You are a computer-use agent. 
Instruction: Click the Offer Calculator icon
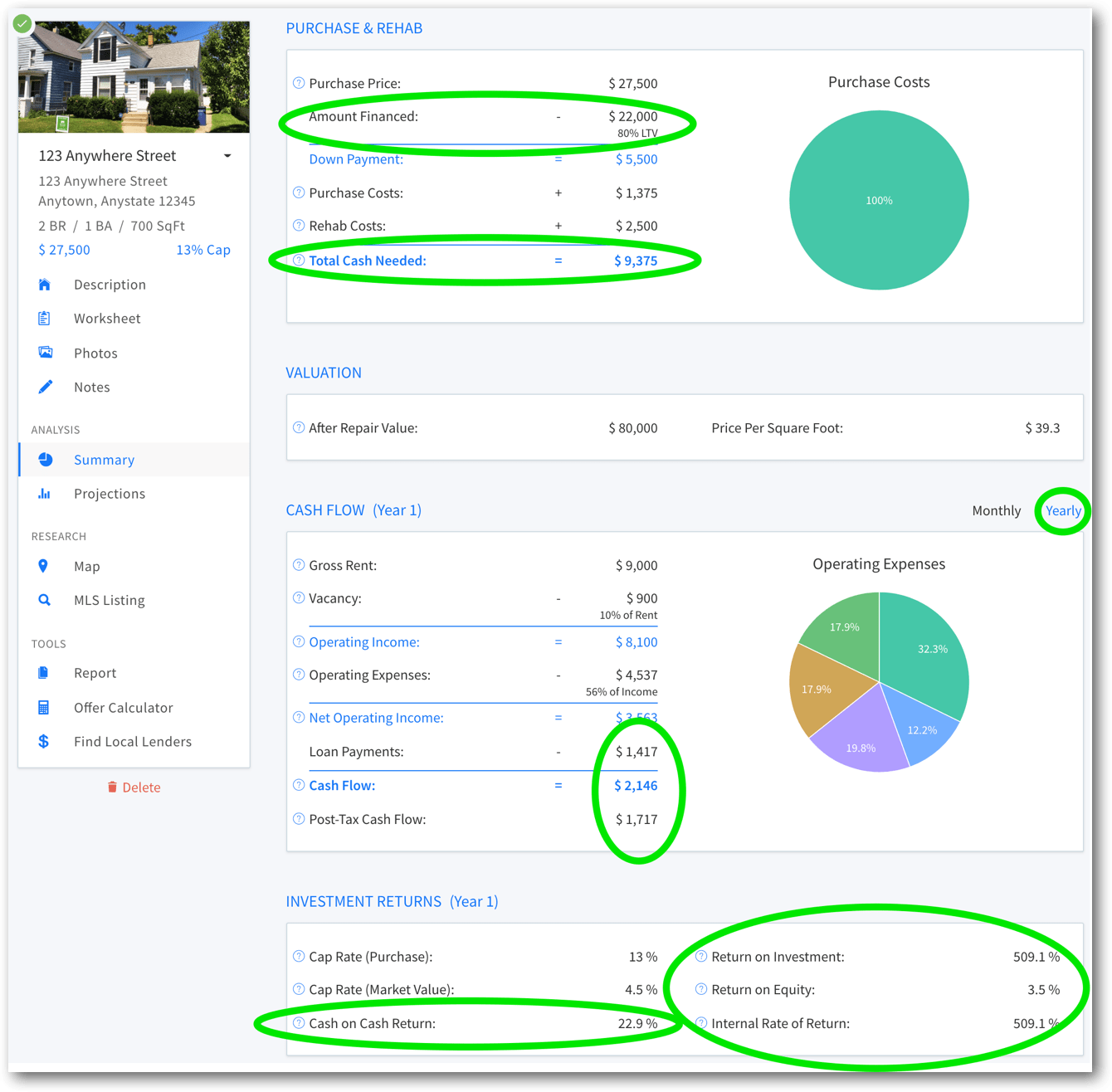(44, 708)
